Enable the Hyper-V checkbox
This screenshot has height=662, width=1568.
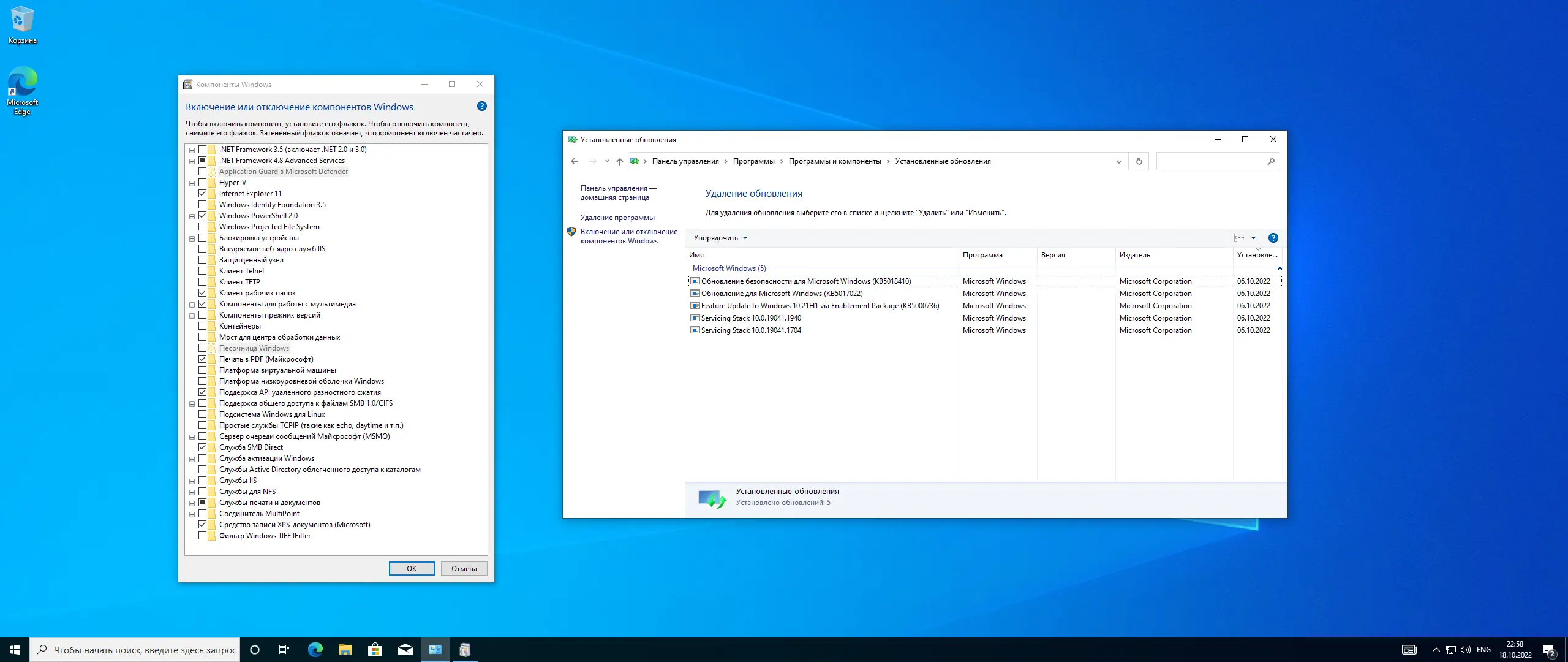point(202,183)
